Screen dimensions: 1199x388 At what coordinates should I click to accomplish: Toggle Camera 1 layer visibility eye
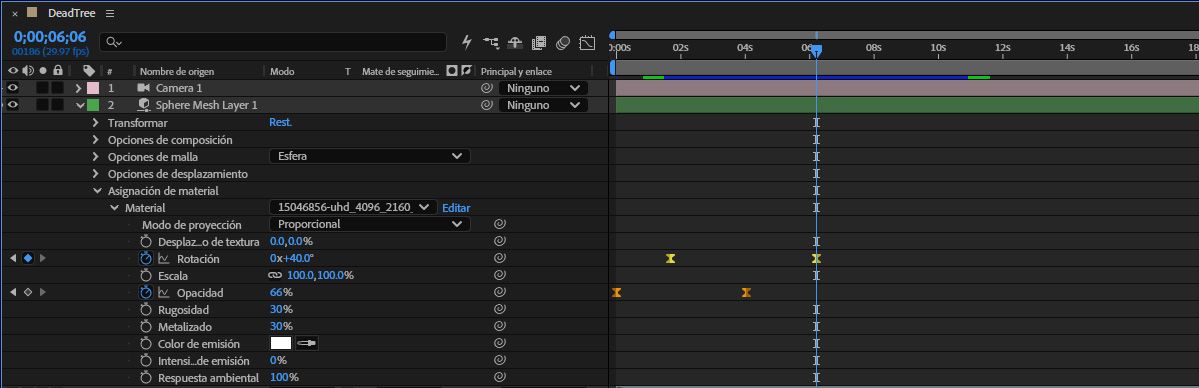[x=12, y=88]
